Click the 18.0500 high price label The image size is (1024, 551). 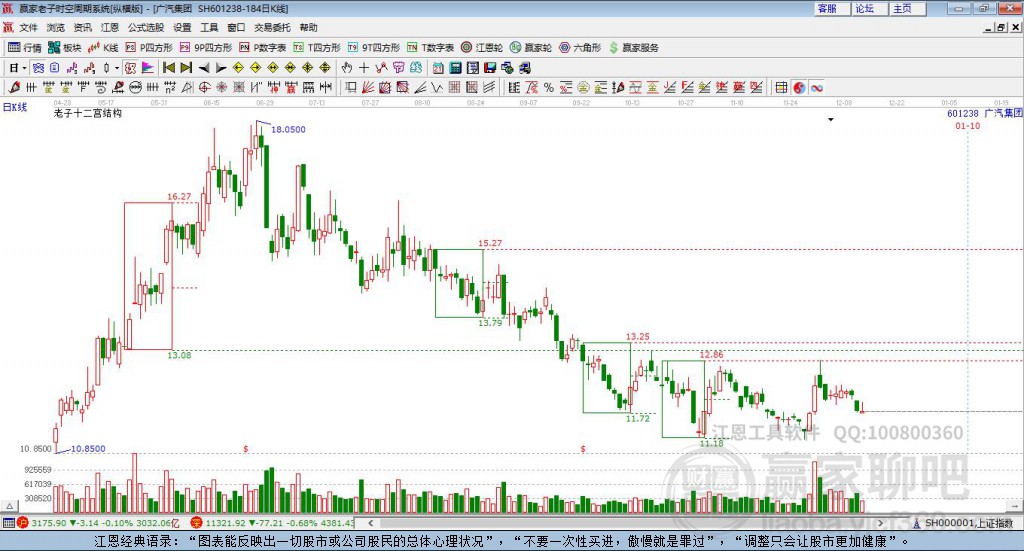point(288,129)
